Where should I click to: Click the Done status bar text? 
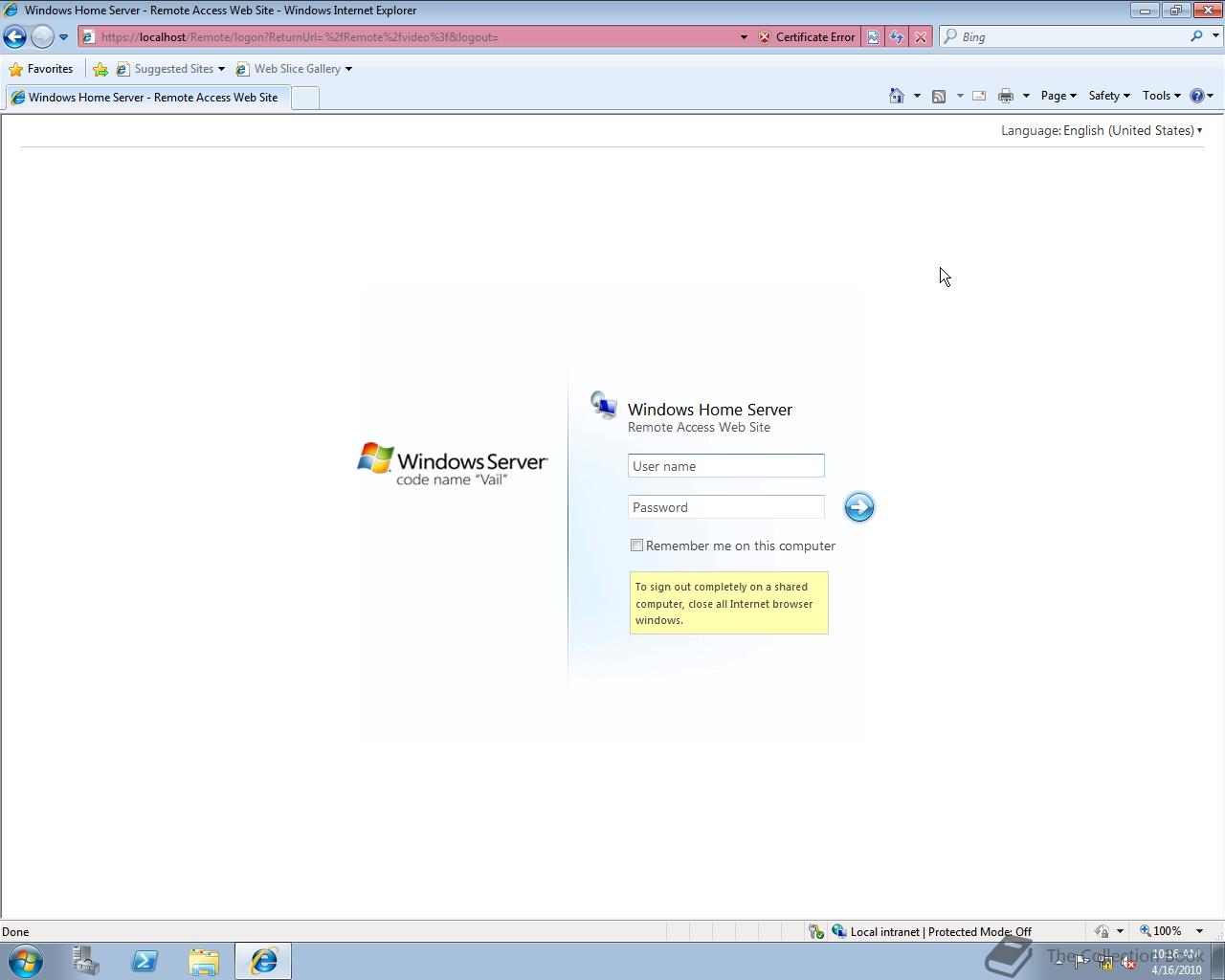tap(15, 932)
